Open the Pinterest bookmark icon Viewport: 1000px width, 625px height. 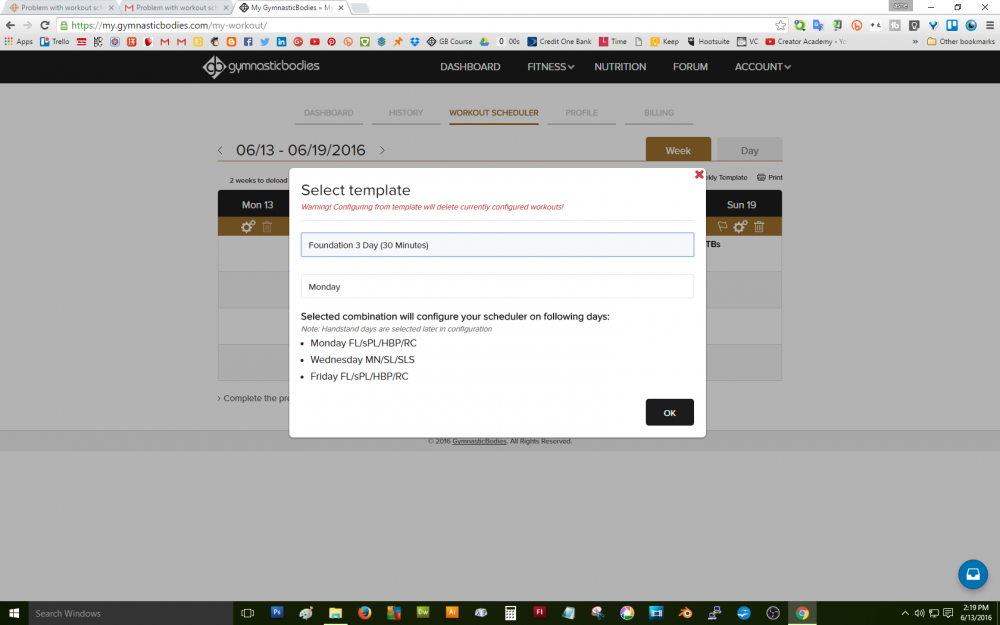pyautogui.click(x=332, y=41)
